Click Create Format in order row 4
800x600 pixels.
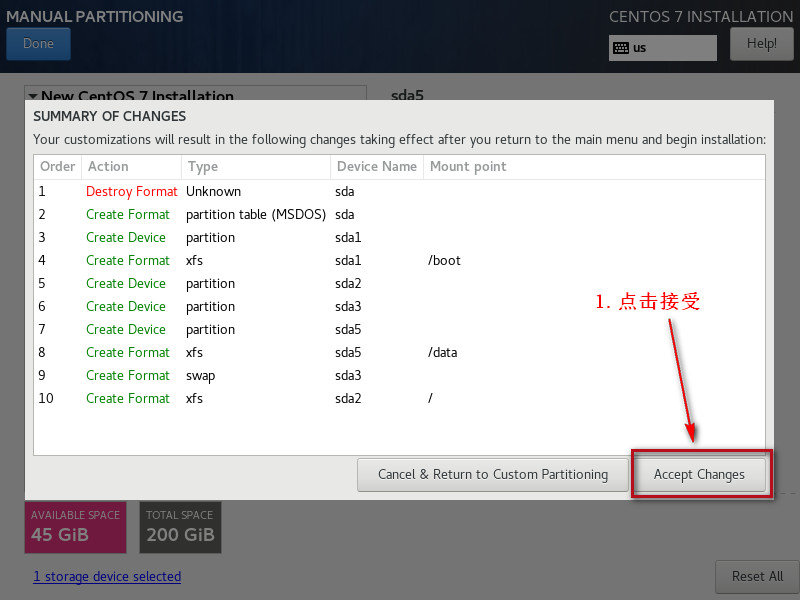128,260
